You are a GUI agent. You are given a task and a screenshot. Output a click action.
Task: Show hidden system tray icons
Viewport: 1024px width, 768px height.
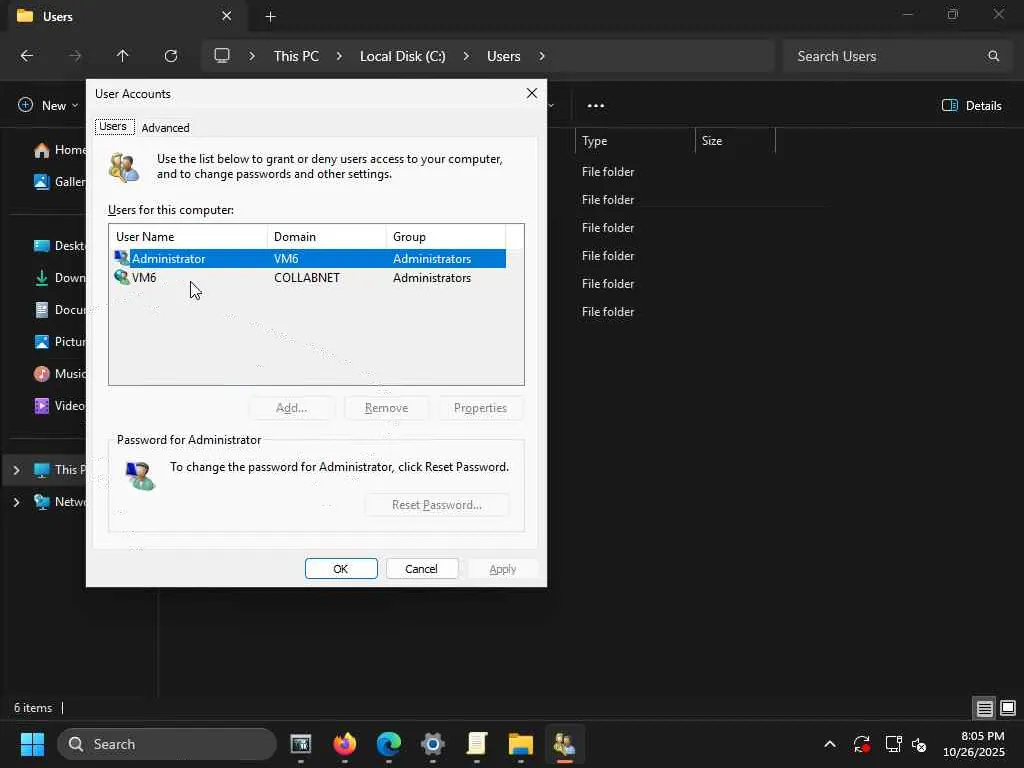[830, 744]
